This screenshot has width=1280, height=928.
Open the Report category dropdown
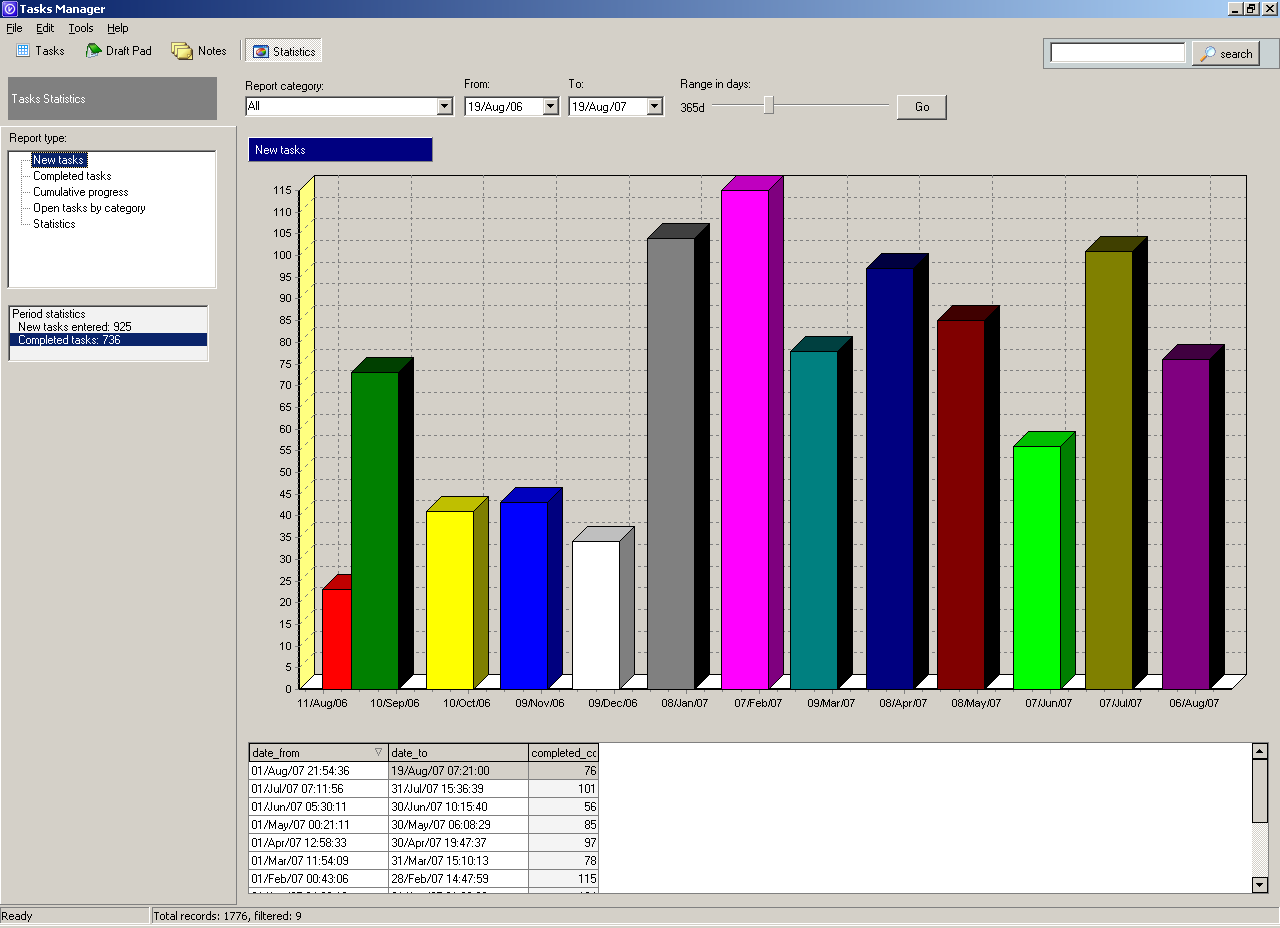443,106
